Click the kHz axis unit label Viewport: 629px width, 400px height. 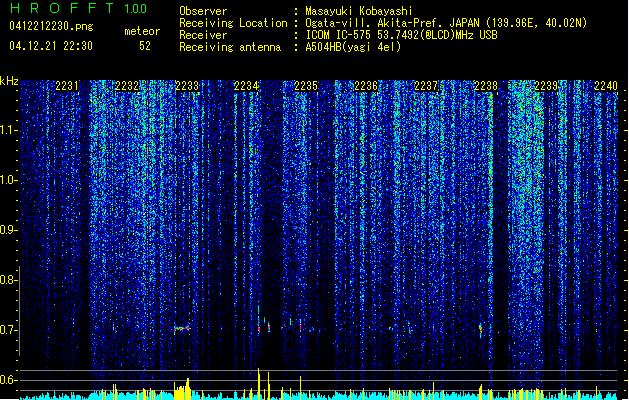(9, 81)
